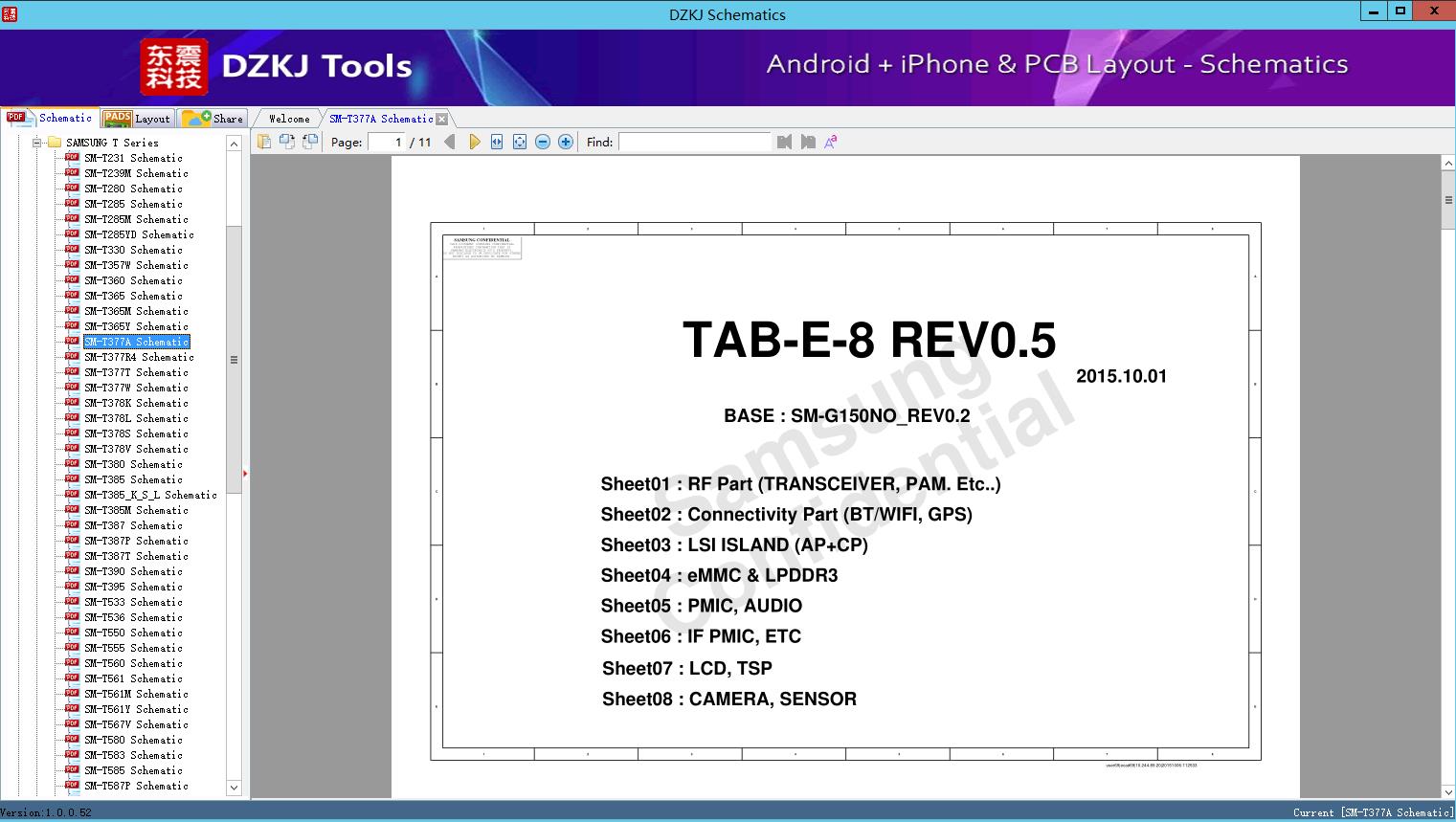Open SM-T561M Schematic in the tree
Viewport: 1456px width, 822px height.
pyautogui.click(x=136, y=694)
